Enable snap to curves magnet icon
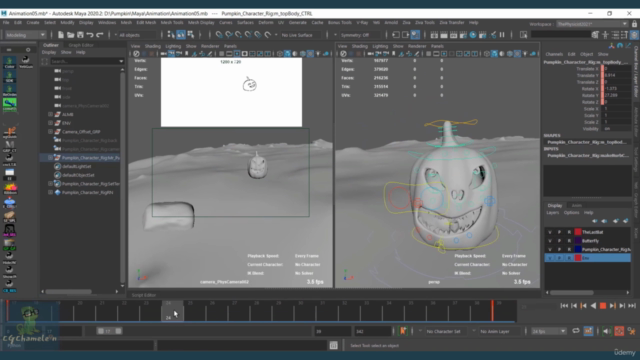640x360 pixels. click(229, 35)
